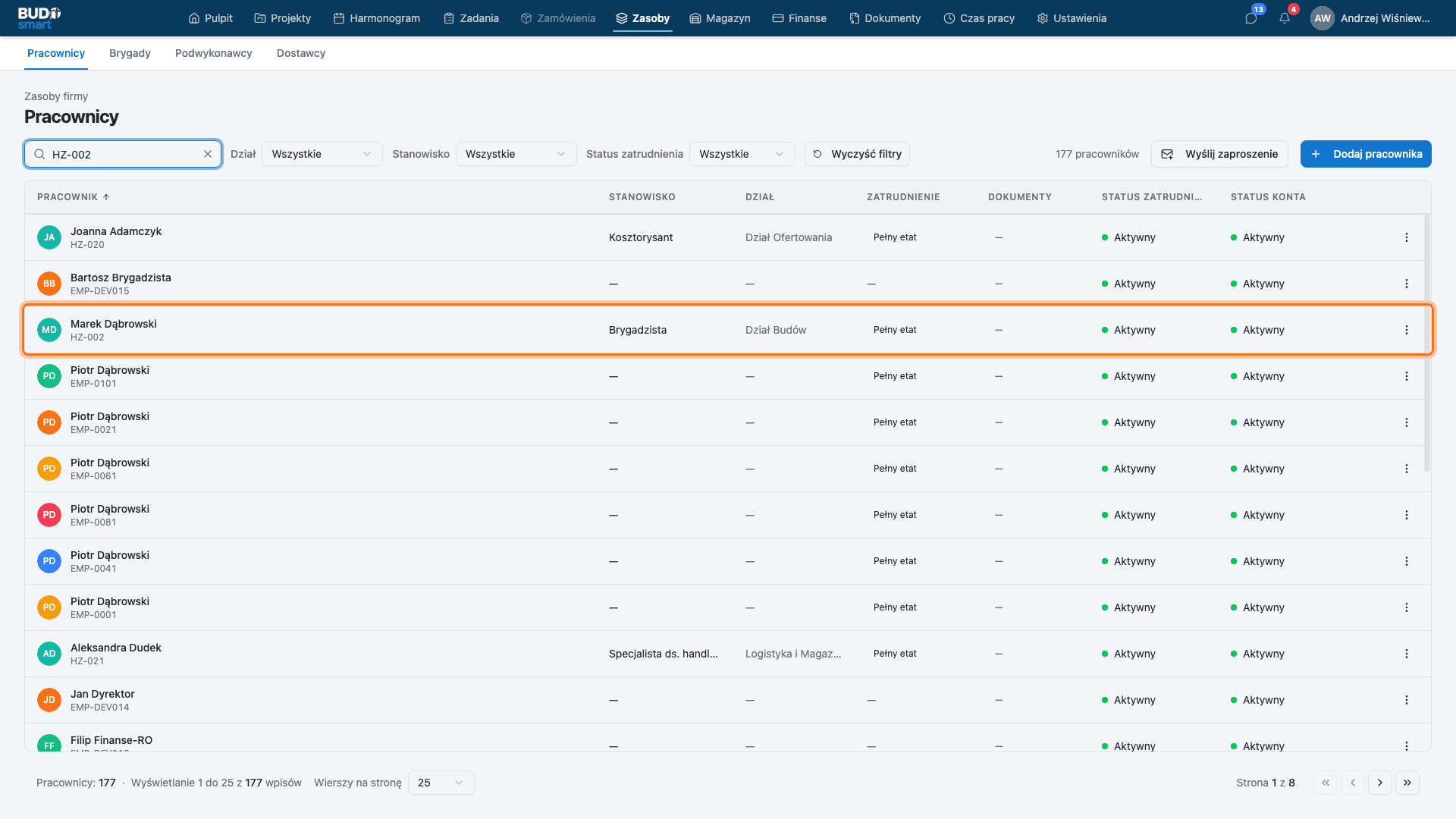The image size is (1456, 819).
Task: Open the Zasoby menu
Action: tap(642, 18)
